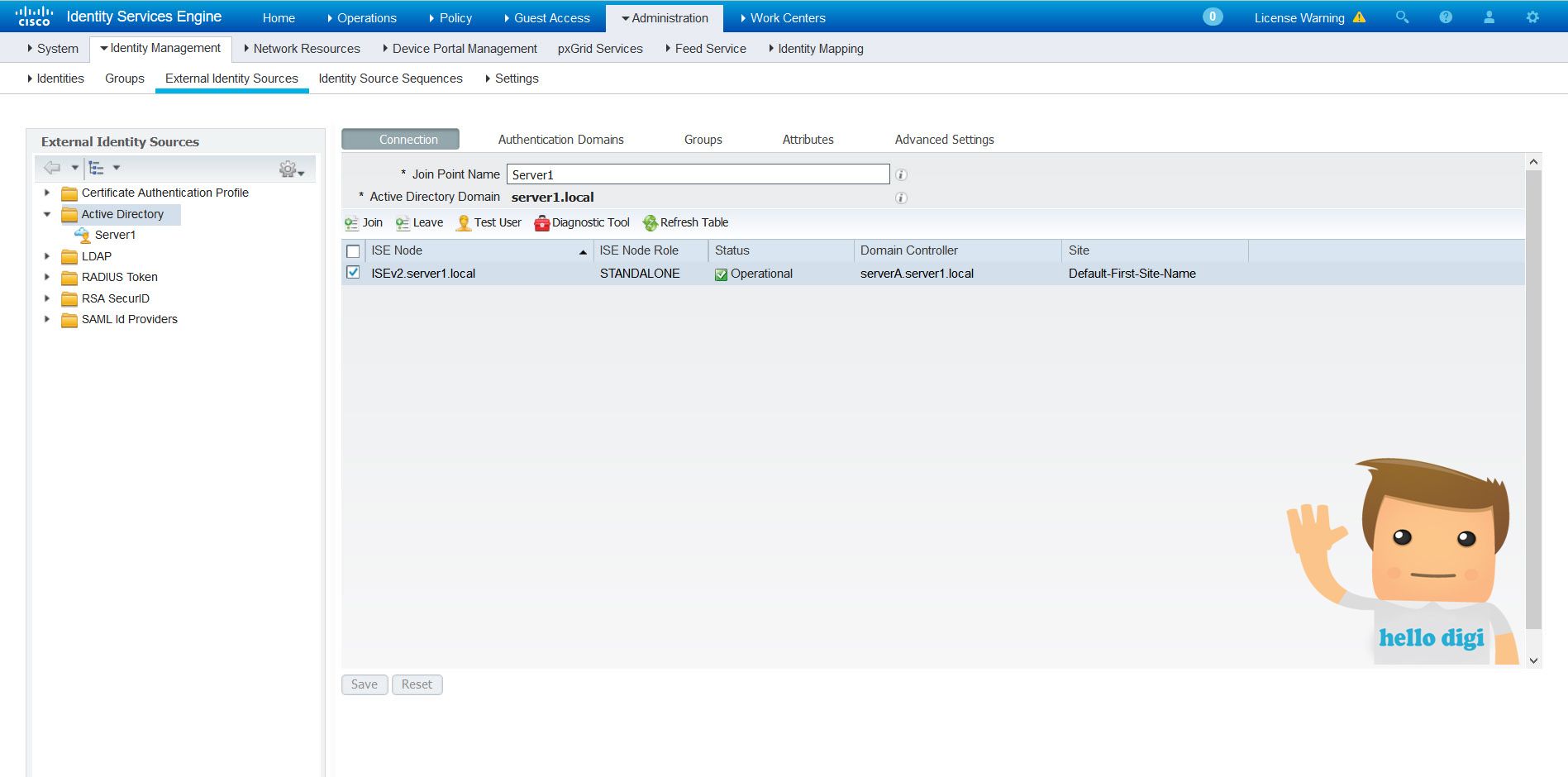The height and width of the screenshot is (777, 1568).
Task: Focus the Join Point Name input field
Action: (698, 174)
